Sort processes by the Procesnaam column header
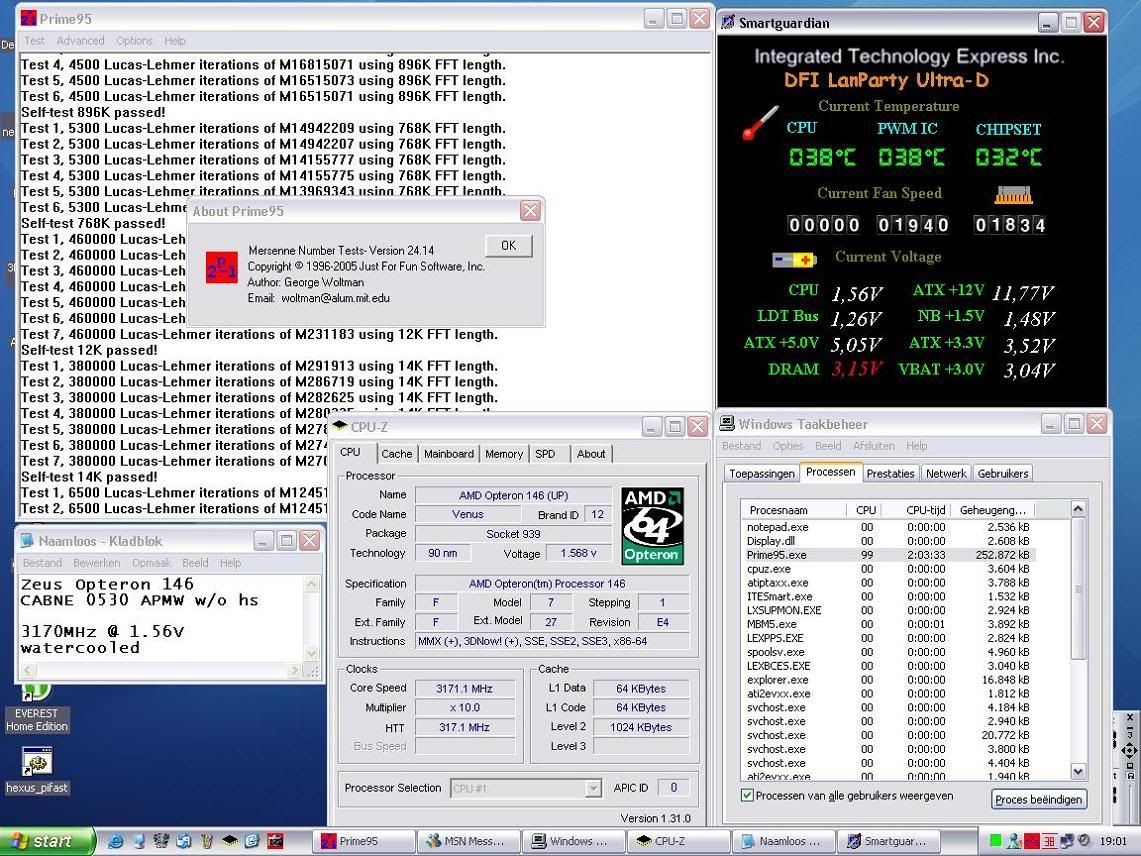The width and height of the screenshot is (1141, 856). point(793,510)
